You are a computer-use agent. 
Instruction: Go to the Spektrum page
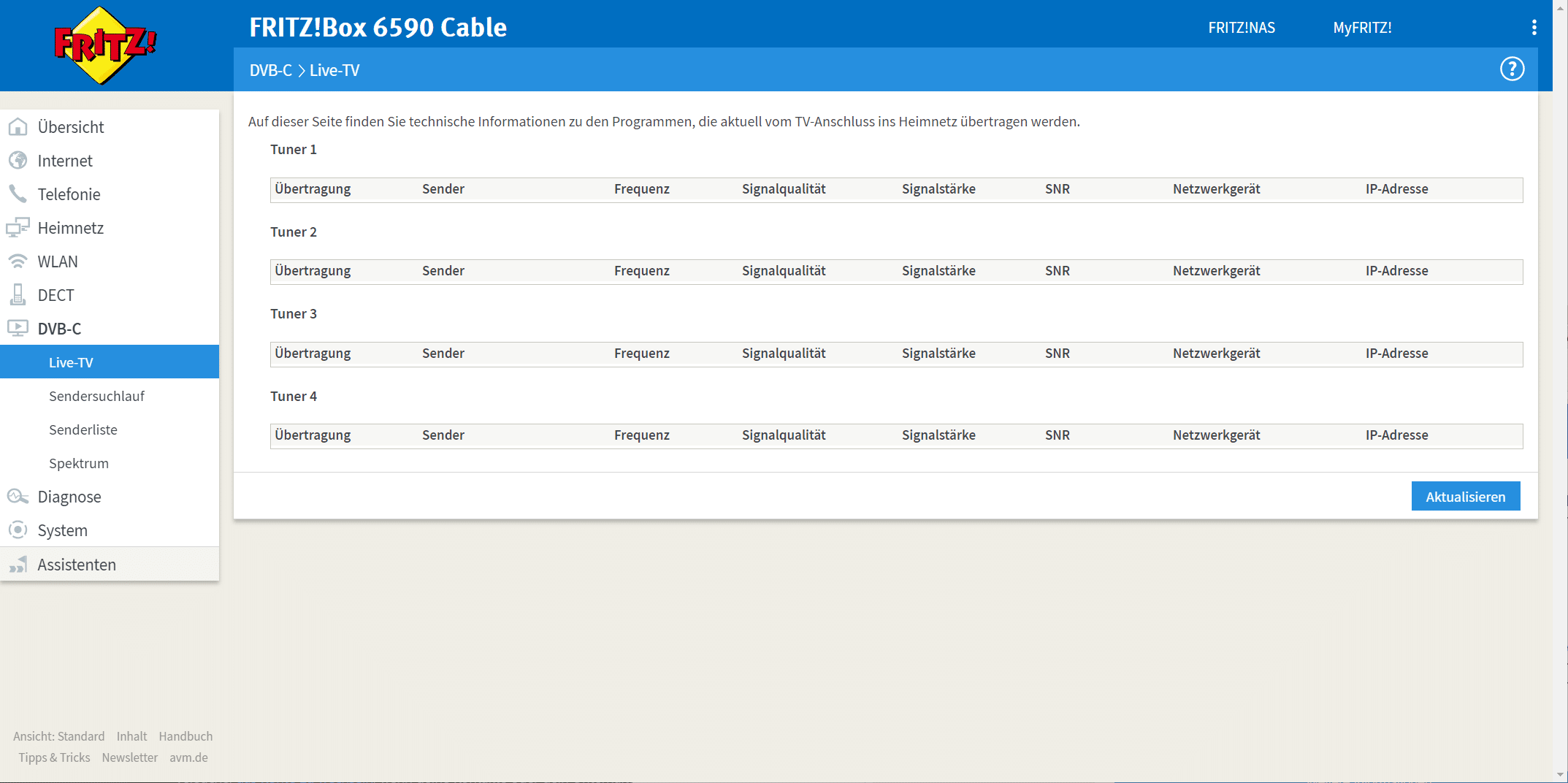point(78,463)
